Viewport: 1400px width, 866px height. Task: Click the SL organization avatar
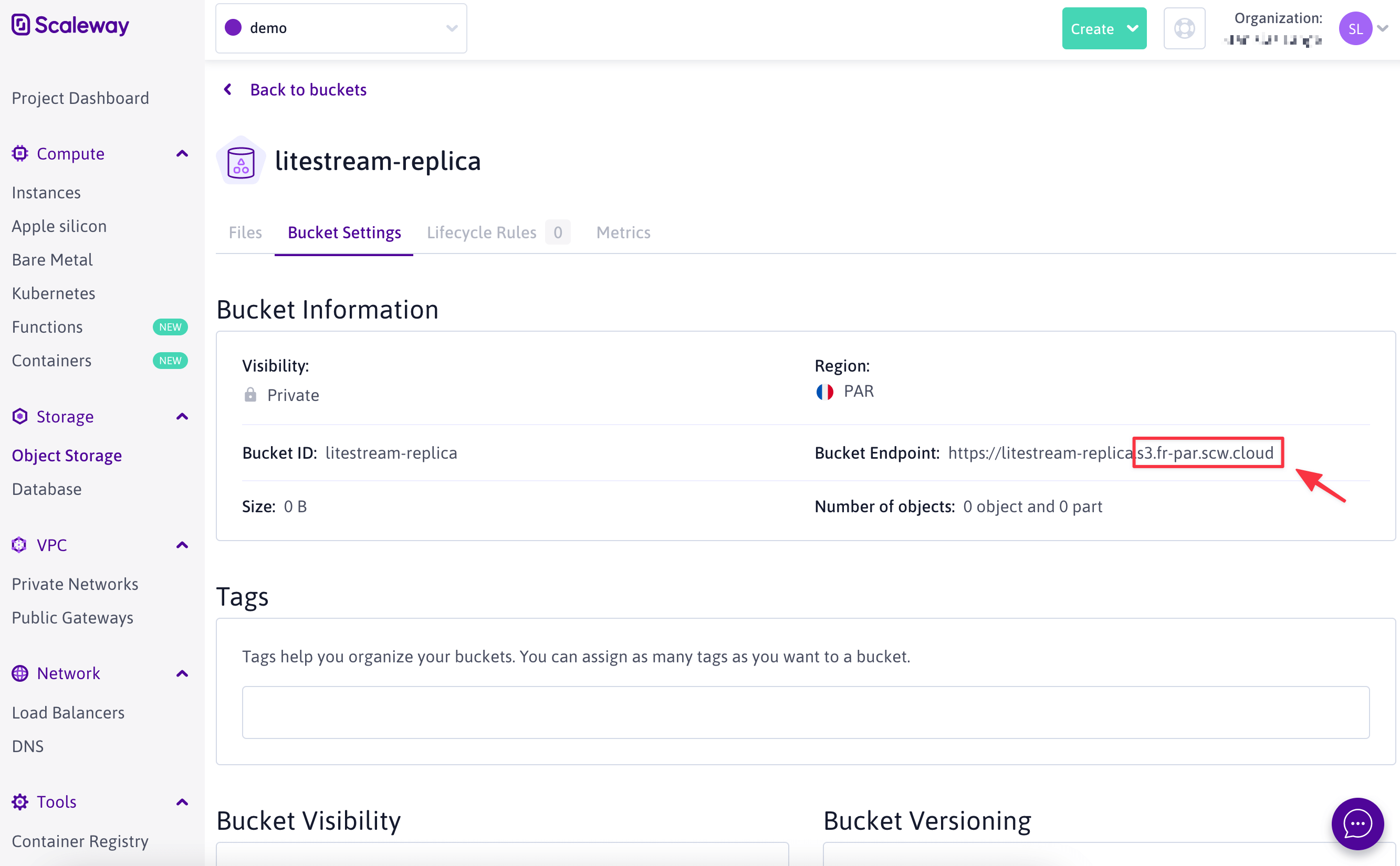[x=1355, y=28]
